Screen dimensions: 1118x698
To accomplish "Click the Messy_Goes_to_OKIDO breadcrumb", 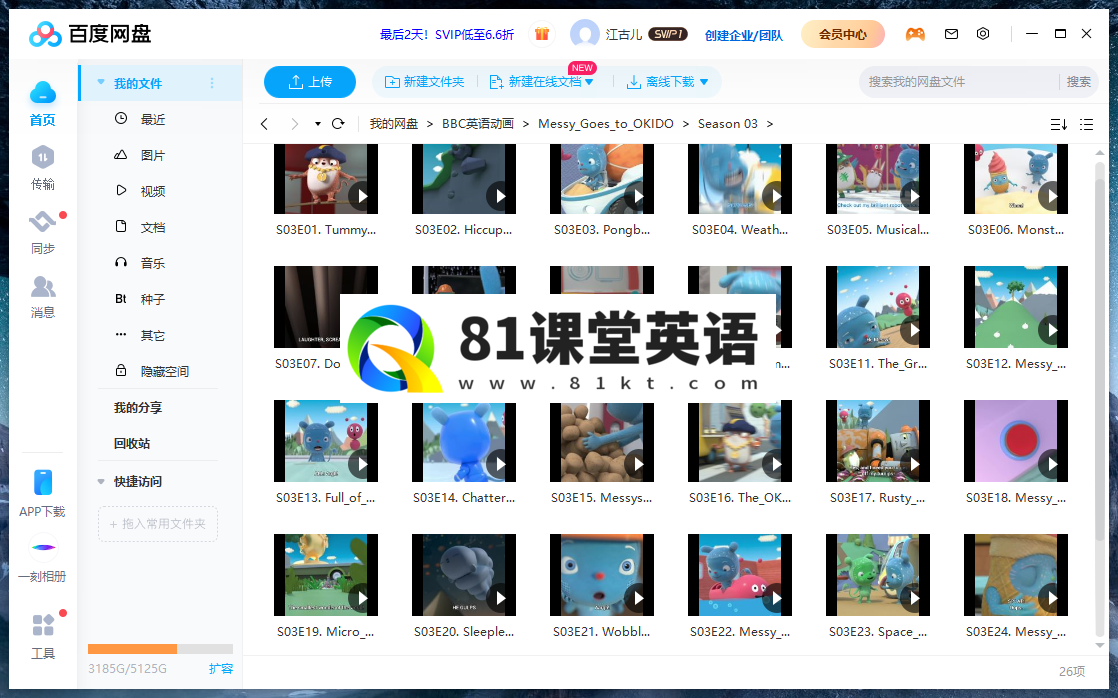I will tap(605, 124).
